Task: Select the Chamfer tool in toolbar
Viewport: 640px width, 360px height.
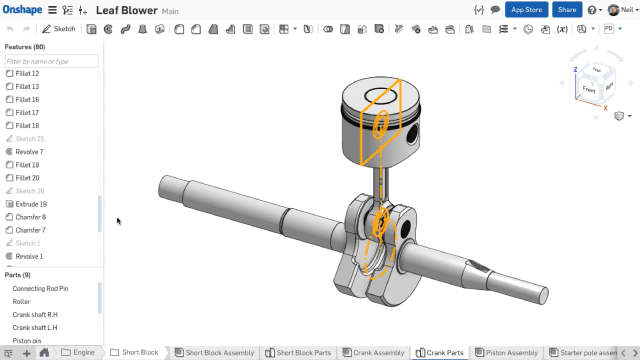Action: [196, 29]
